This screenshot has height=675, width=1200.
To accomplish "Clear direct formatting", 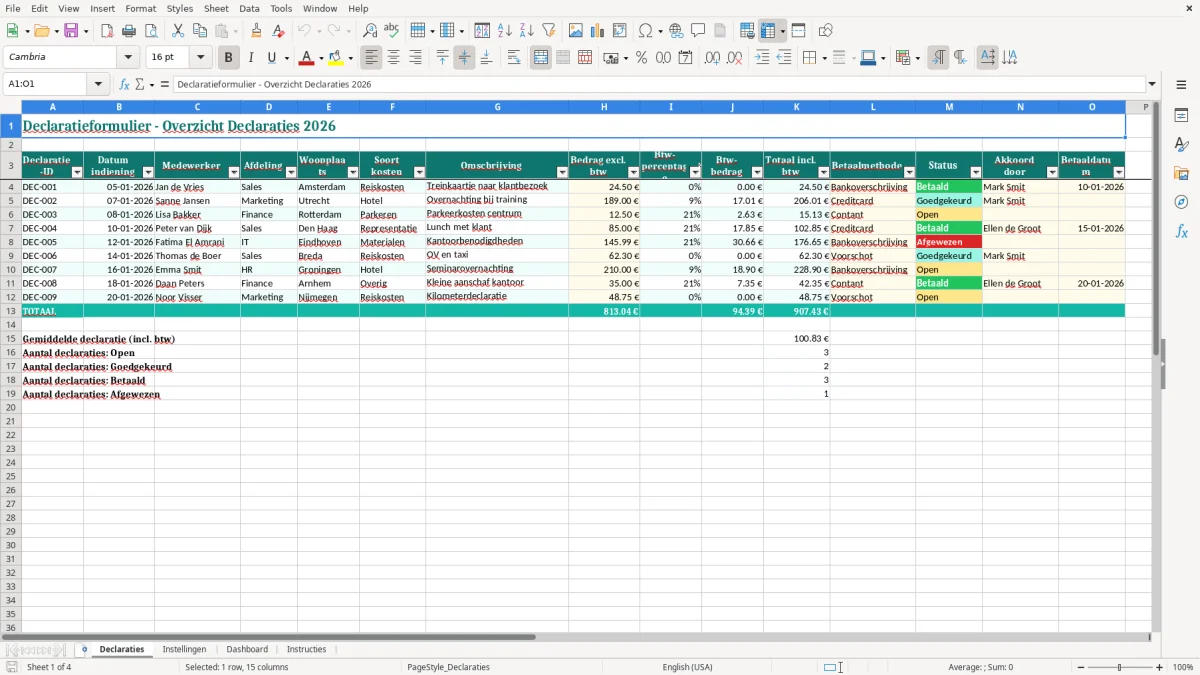I will [x=278, y=31].
